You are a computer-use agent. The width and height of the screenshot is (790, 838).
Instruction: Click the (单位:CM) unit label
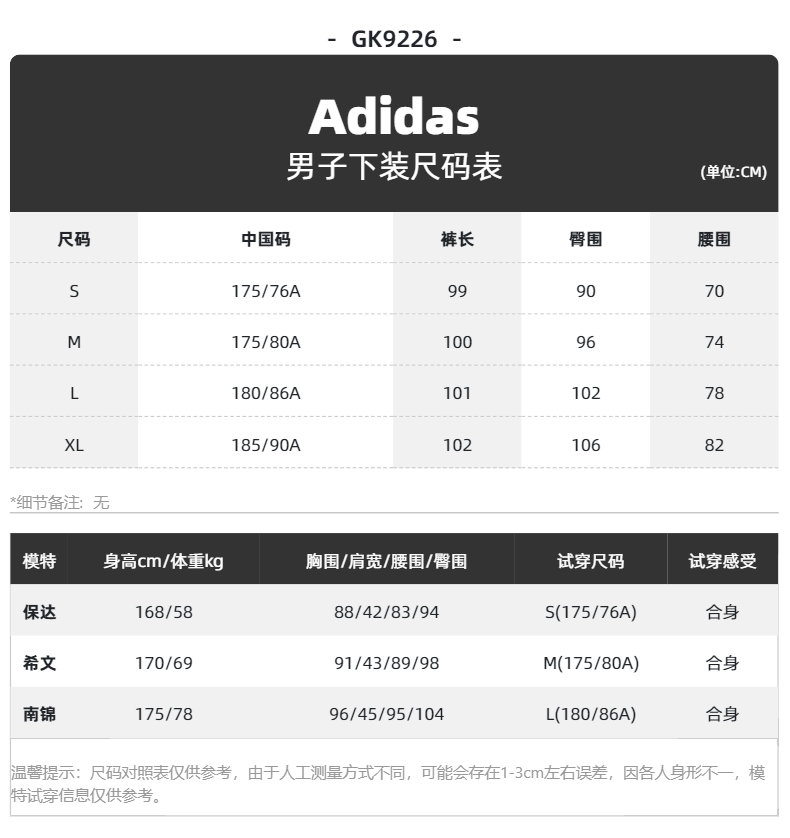733,172
